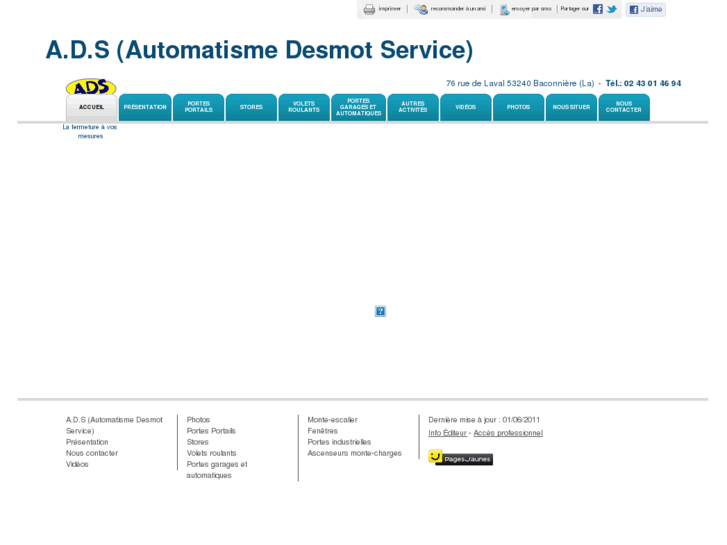Open the PagesJaunes logo badge
727x545 pixels.
[x=460, y=458]
